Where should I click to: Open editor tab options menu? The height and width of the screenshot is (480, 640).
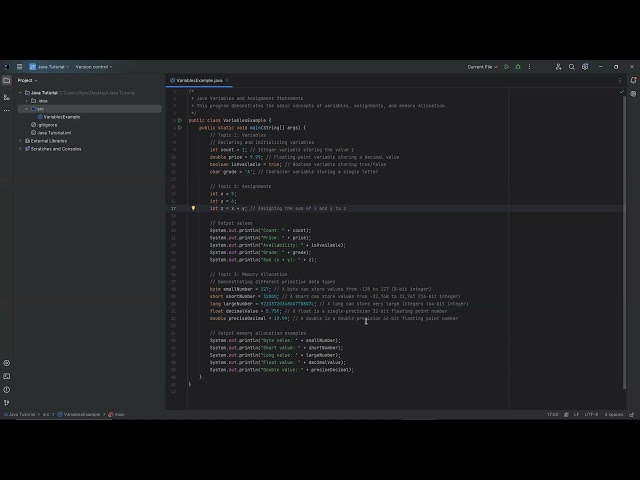tap(620, 80)
